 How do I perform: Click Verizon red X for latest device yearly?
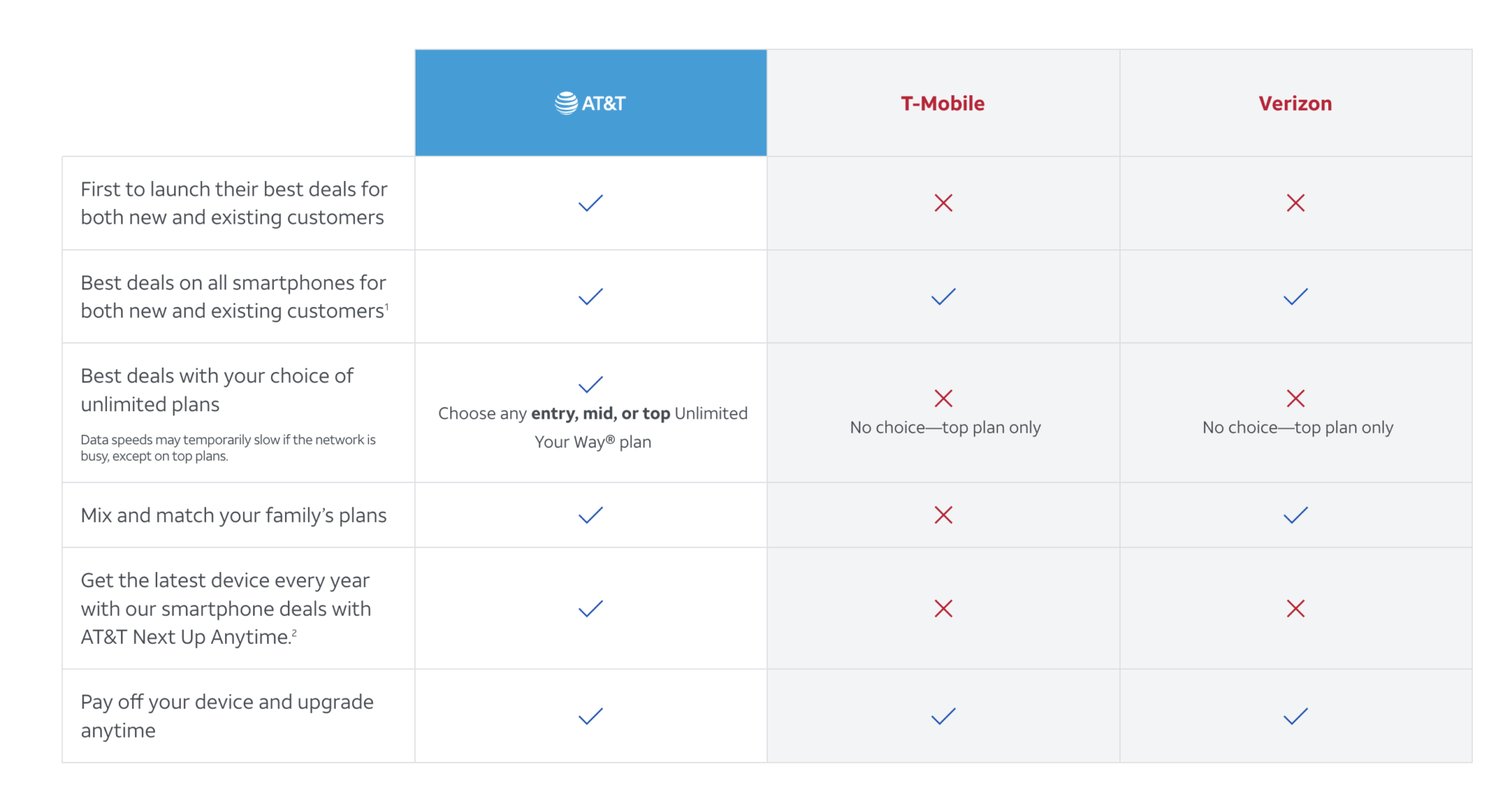1295,608
